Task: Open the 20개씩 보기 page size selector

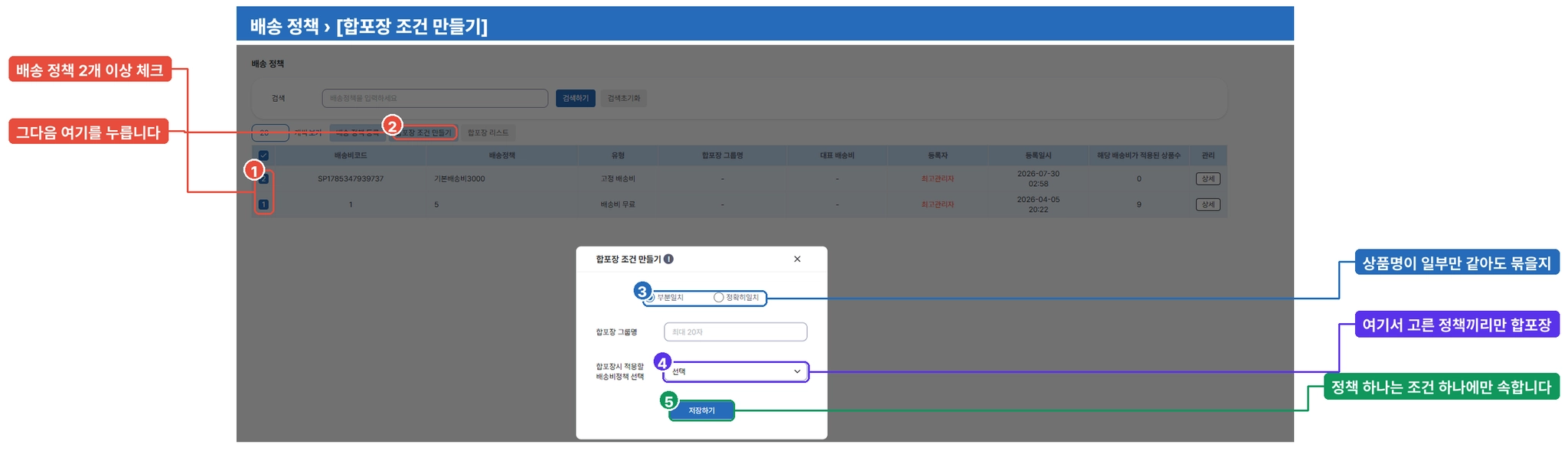Action: pos(270,132)
